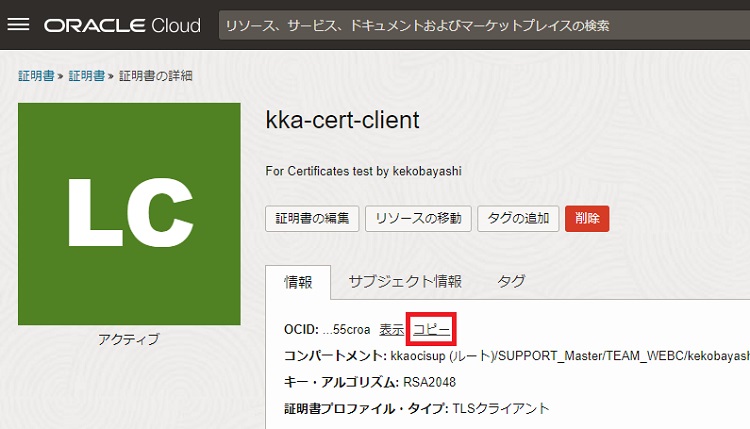Switch to the 情報 tab
This screenshot has width=750, height=429.
[299, 281]
